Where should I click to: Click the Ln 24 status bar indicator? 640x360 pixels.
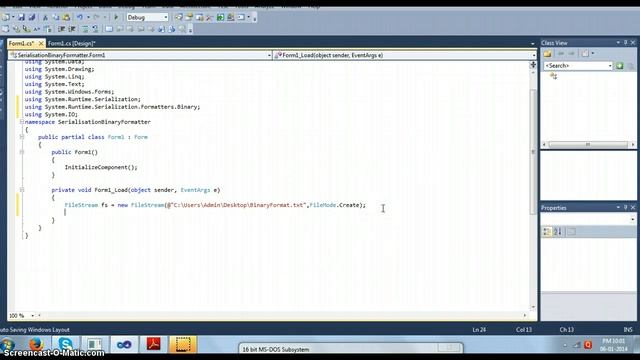pyautogui.click(x=479, y=329)
